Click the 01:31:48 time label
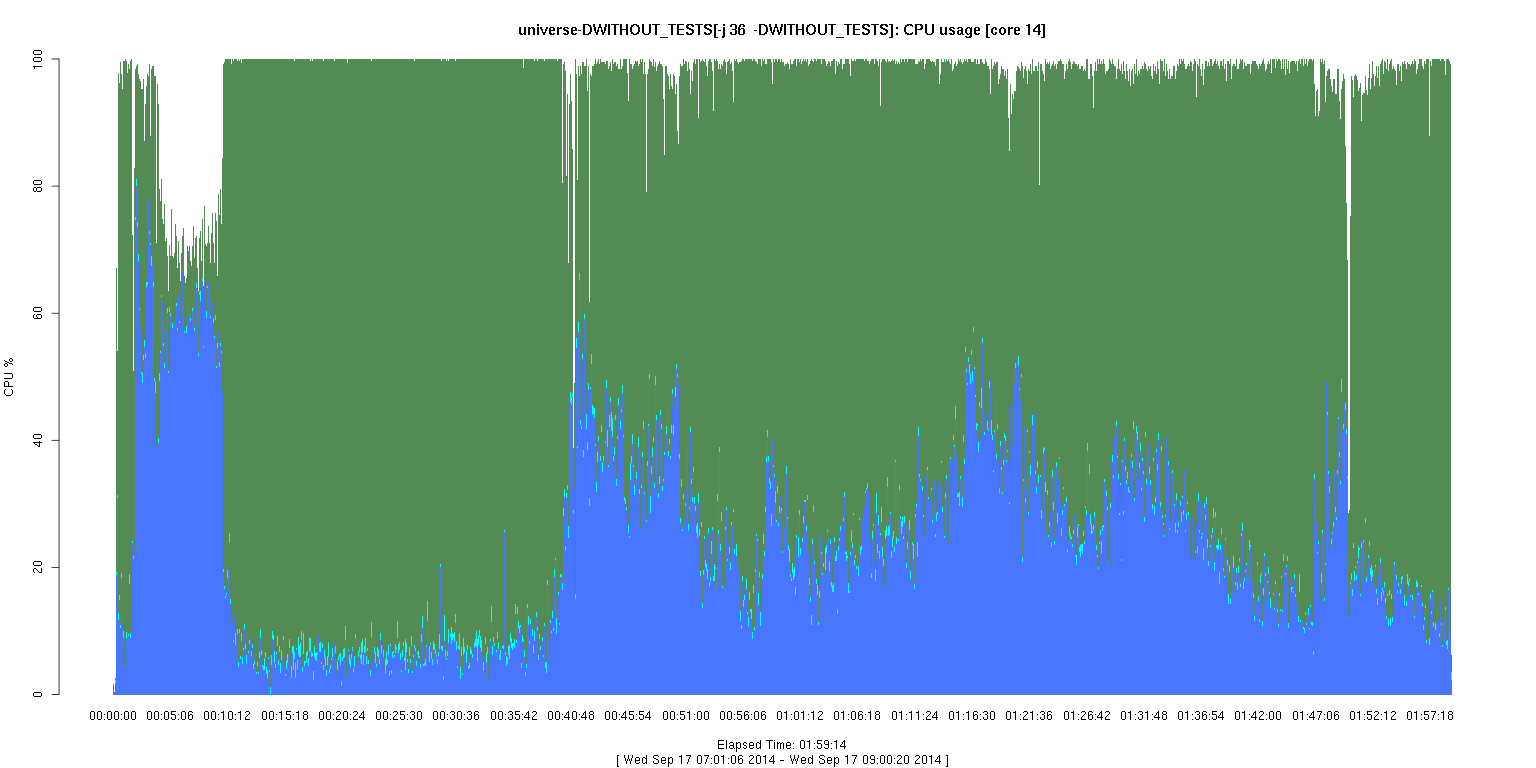 (x=1144, y=716)
